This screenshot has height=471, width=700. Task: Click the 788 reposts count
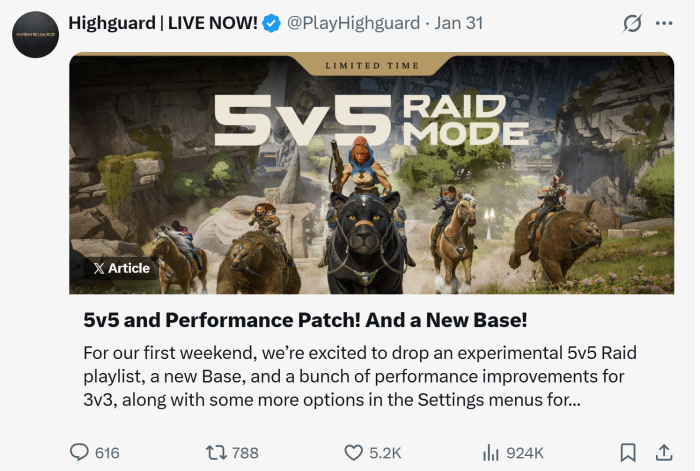point(245,453)
